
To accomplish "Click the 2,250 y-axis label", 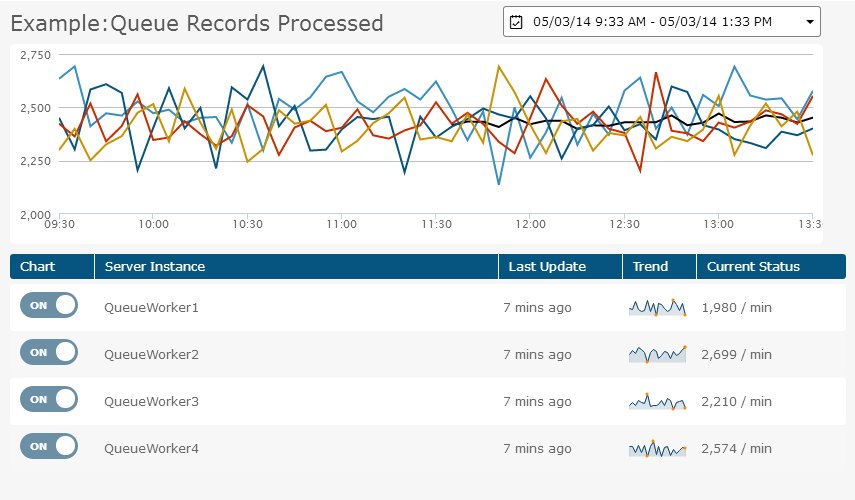I will pos(35,161).
